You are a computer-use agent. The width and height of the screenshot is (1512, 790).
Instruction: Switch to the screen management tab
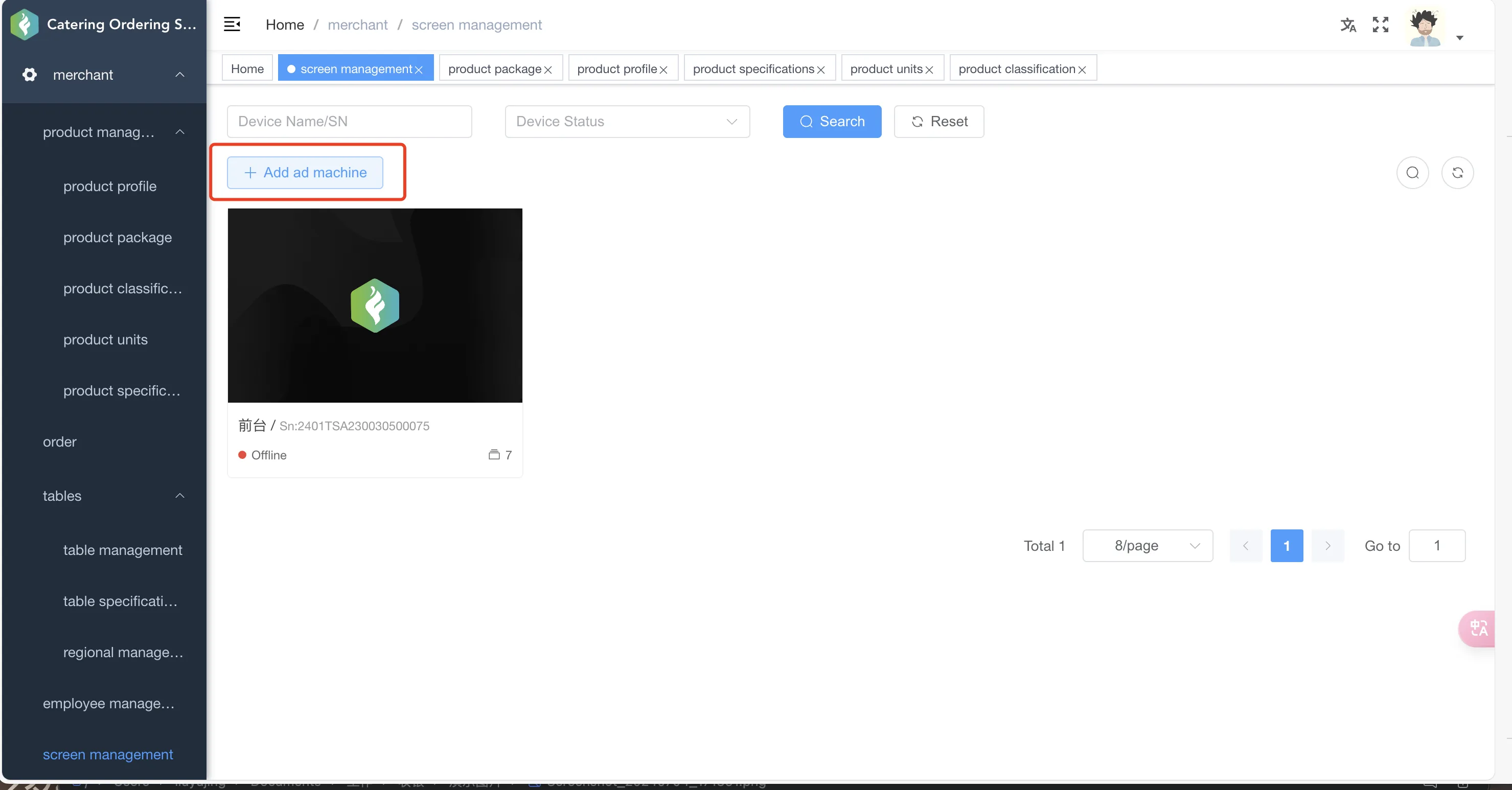pos(356,68)
